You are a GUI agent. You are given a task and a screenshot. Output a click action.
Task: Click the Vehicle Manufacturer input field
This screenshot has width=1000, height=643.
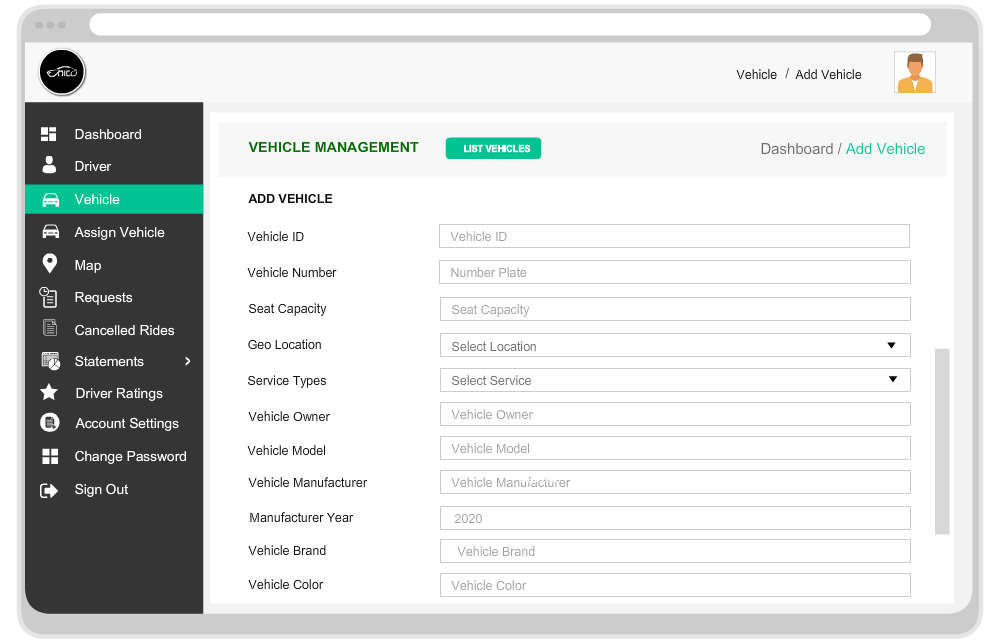675,482
